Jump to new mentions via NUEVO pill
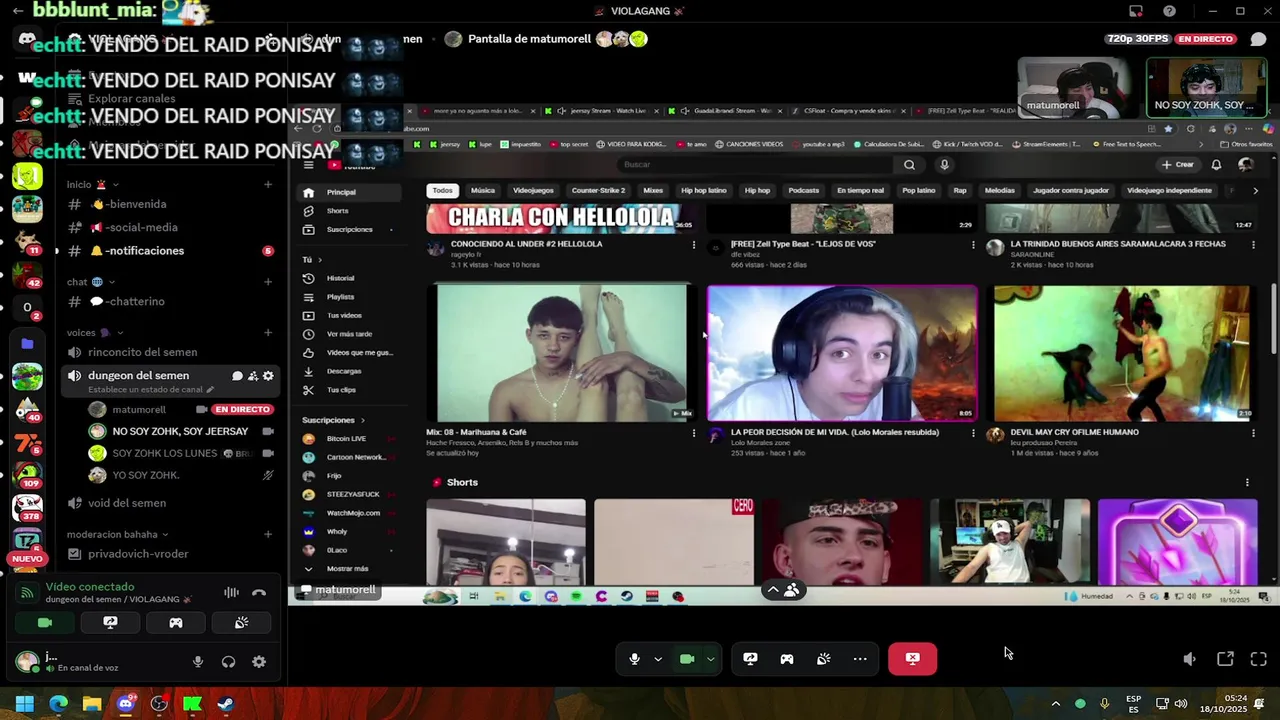 tap(27, 559)
